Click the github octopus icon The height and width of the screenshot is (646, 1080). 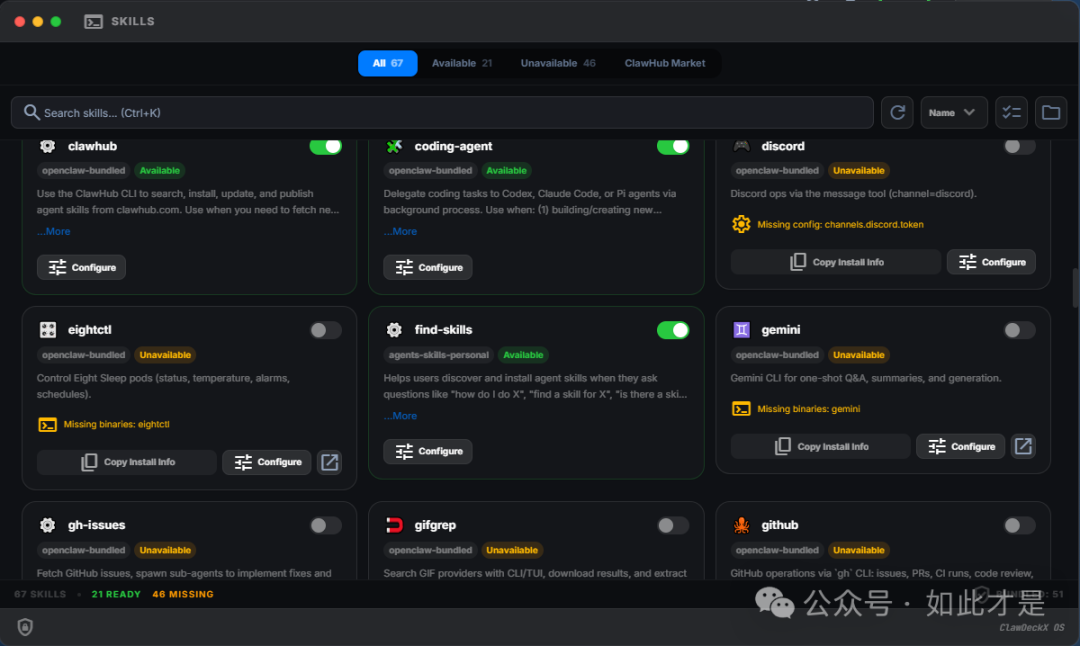point(741,525)
